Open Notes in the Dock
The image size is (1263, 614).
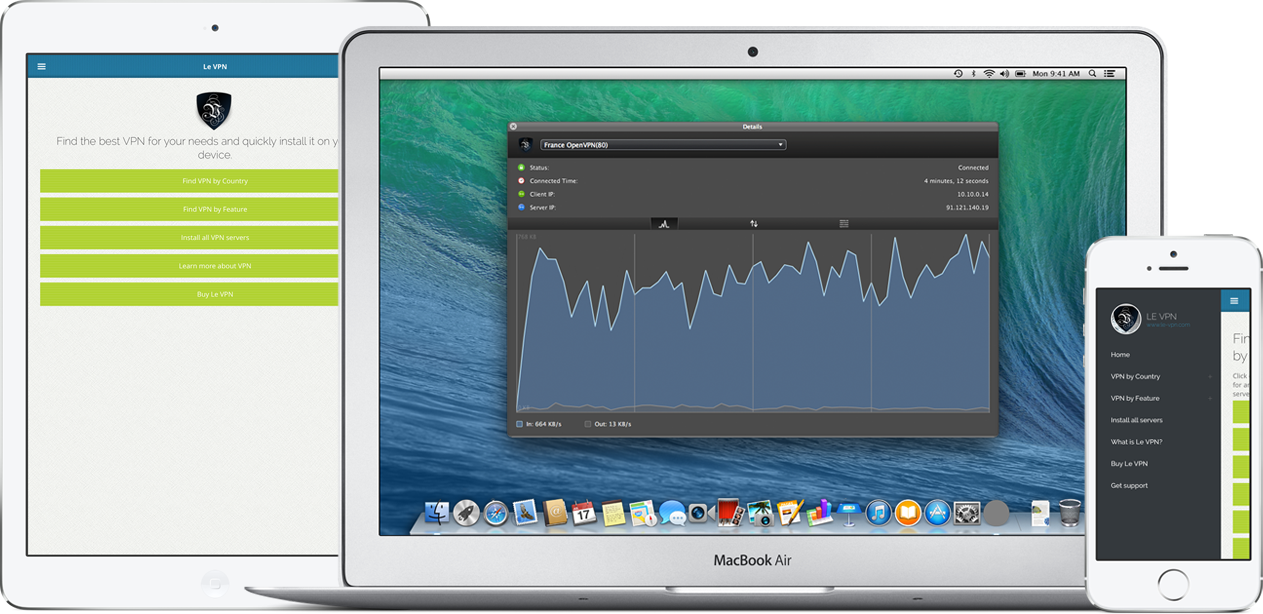click(613, 513)
